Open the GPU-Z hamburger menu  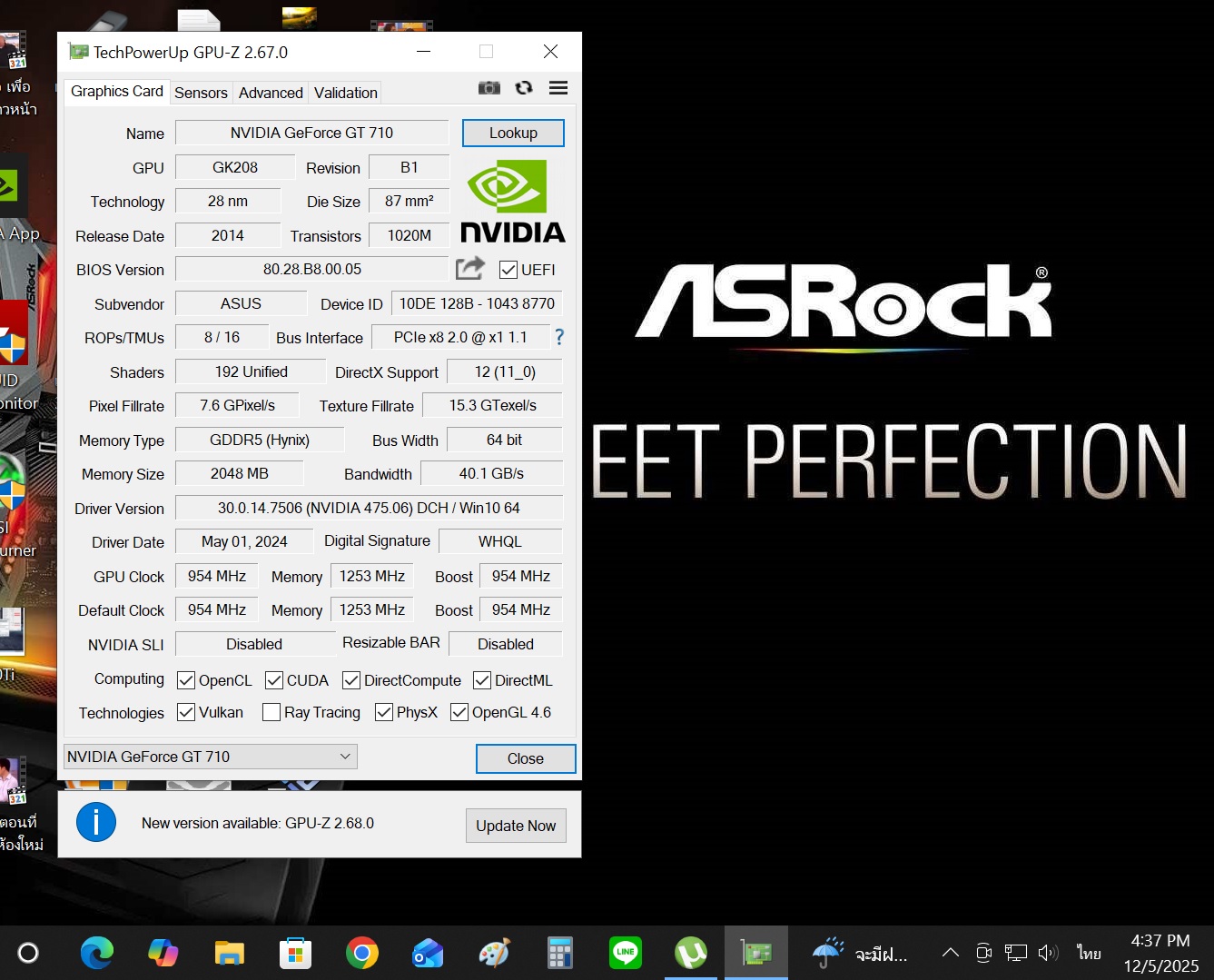(x=558, y=88)
